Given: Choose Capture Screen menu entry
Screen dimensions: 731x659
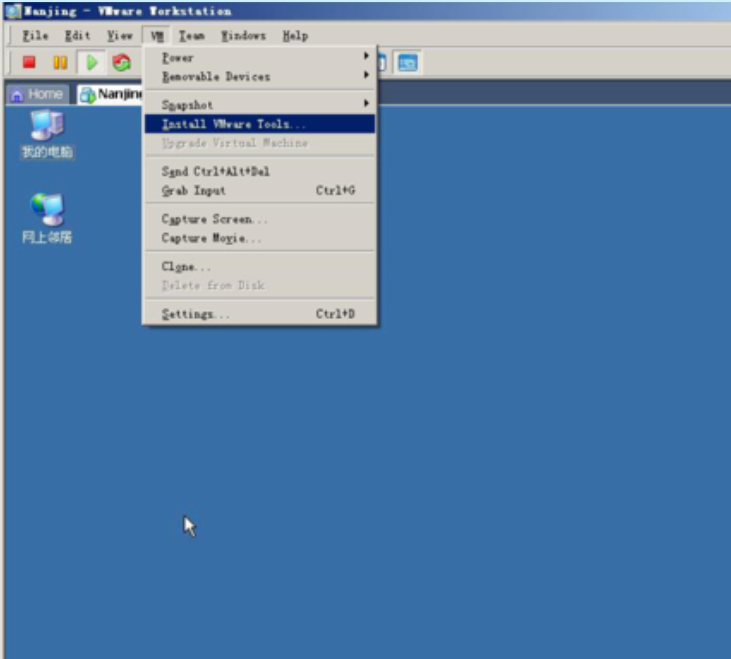Looking at the screenshot, I should pos(260,219).
